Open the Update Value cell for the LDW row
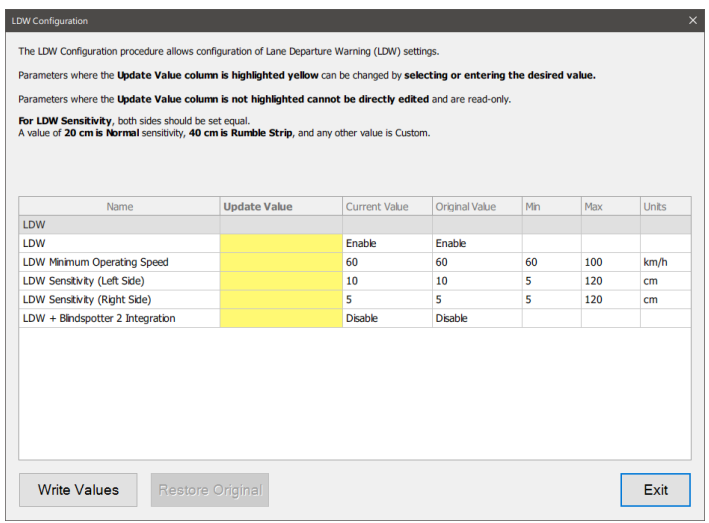709x523 pixels. click(281, 243)
